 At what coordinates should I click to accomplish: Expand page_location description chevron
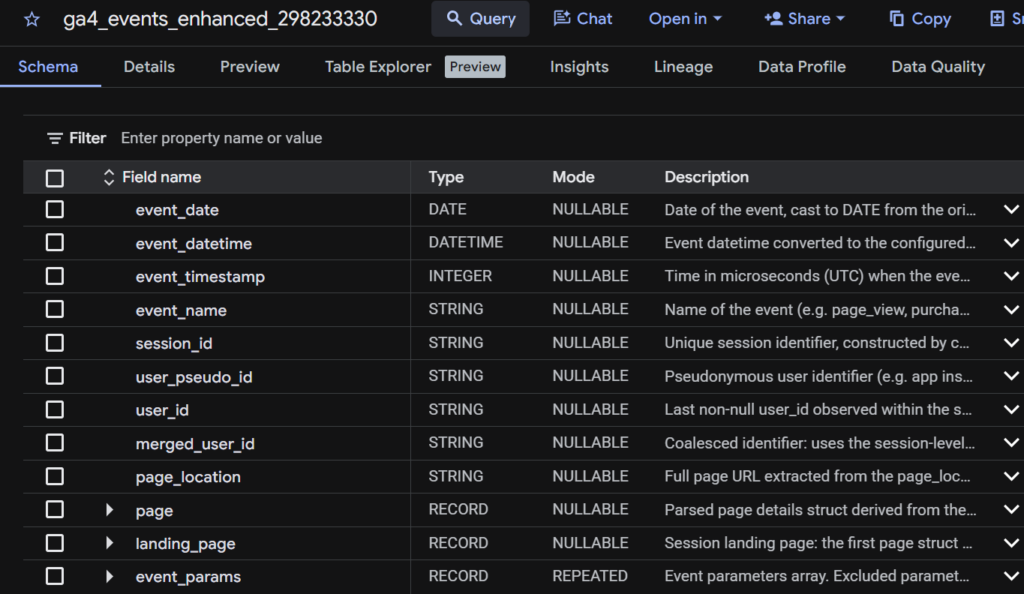pos(1011,477)
